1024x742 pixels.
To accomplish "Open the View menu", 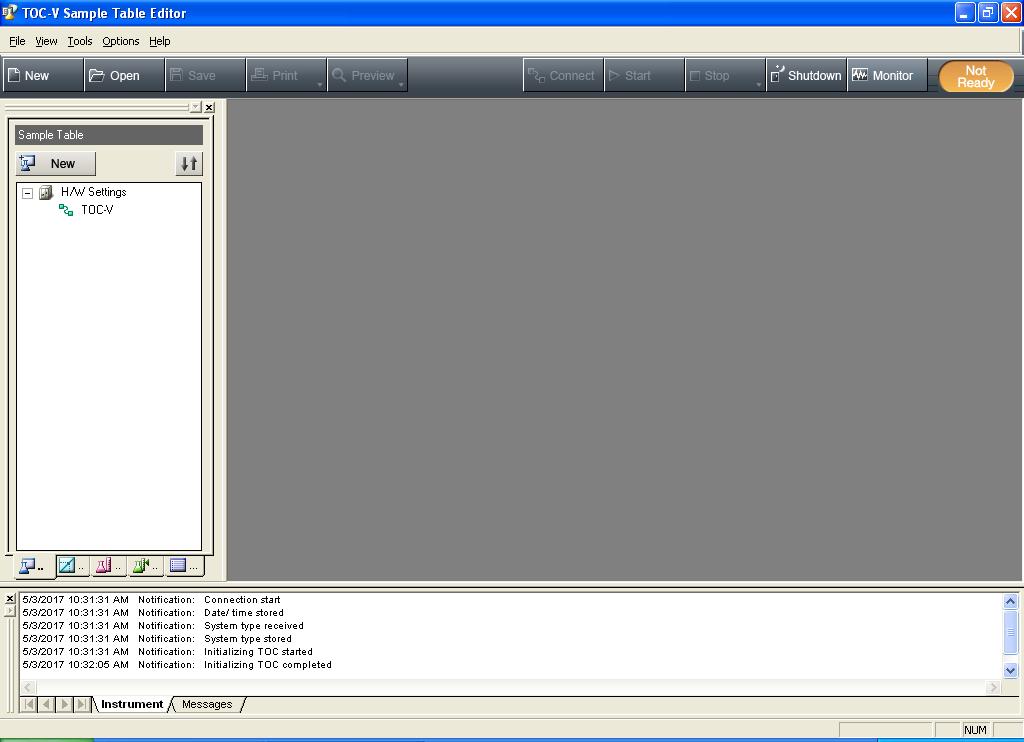I will click(46, 41).
